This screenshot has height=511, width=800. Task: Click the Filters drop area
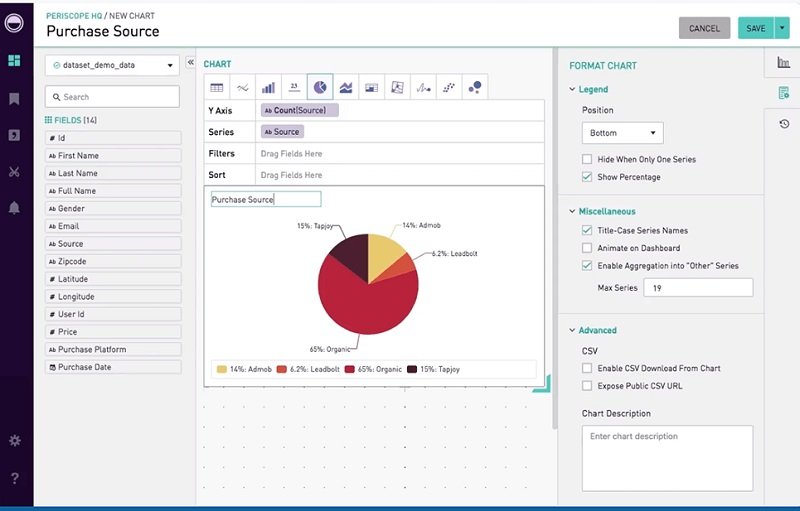pos(399,154)
